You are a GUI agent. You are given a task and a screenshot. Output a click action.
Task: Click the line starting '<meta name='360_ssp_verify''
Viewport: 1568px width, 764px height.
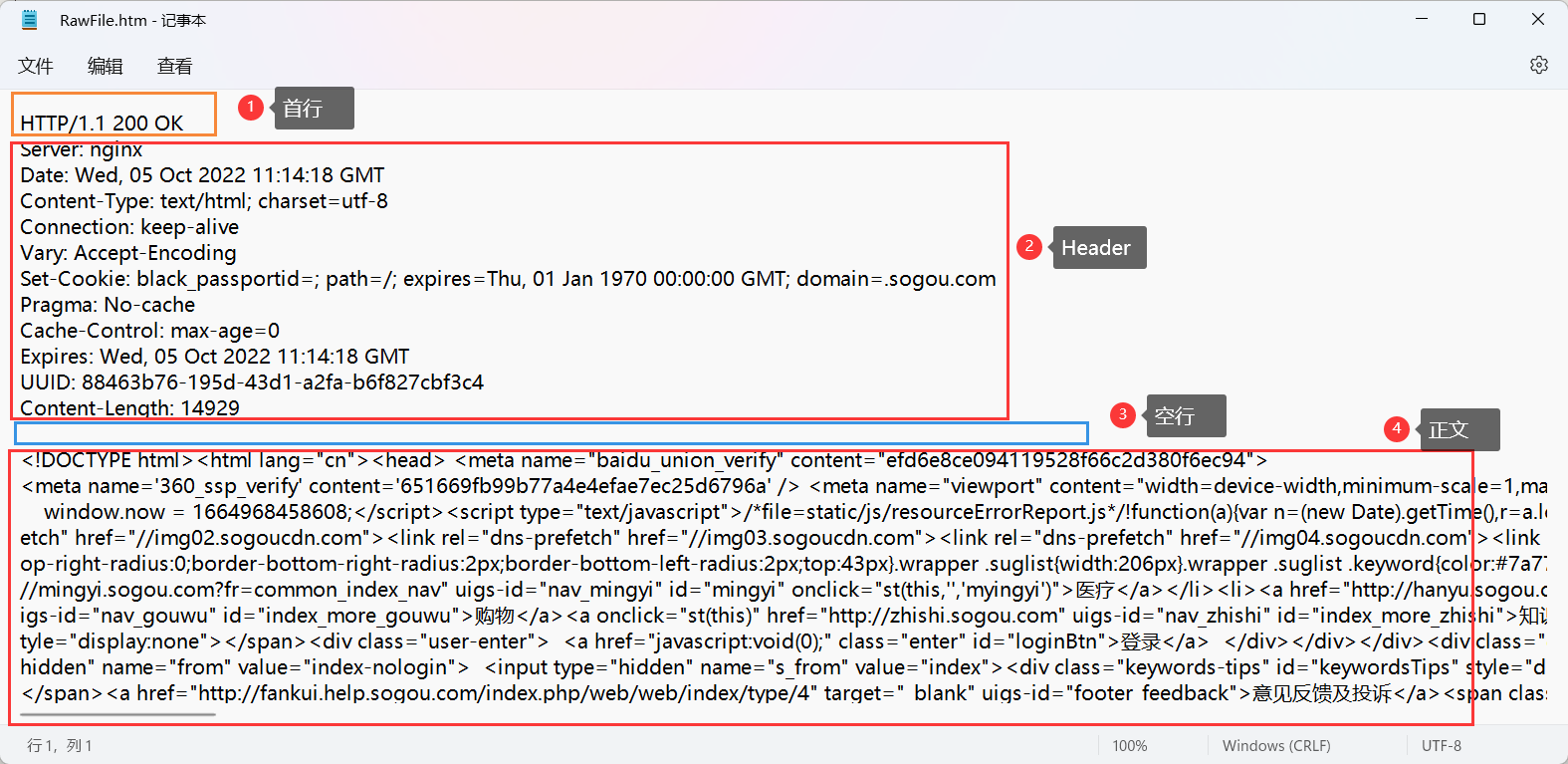(x=784, y=486)
